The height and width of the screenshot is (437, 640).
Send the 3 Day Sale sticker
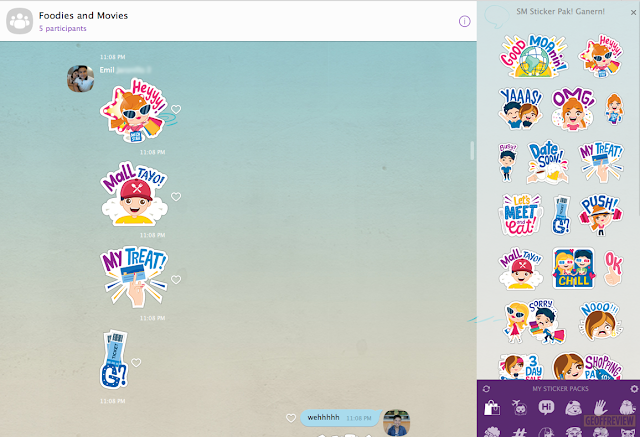[521, 367]
